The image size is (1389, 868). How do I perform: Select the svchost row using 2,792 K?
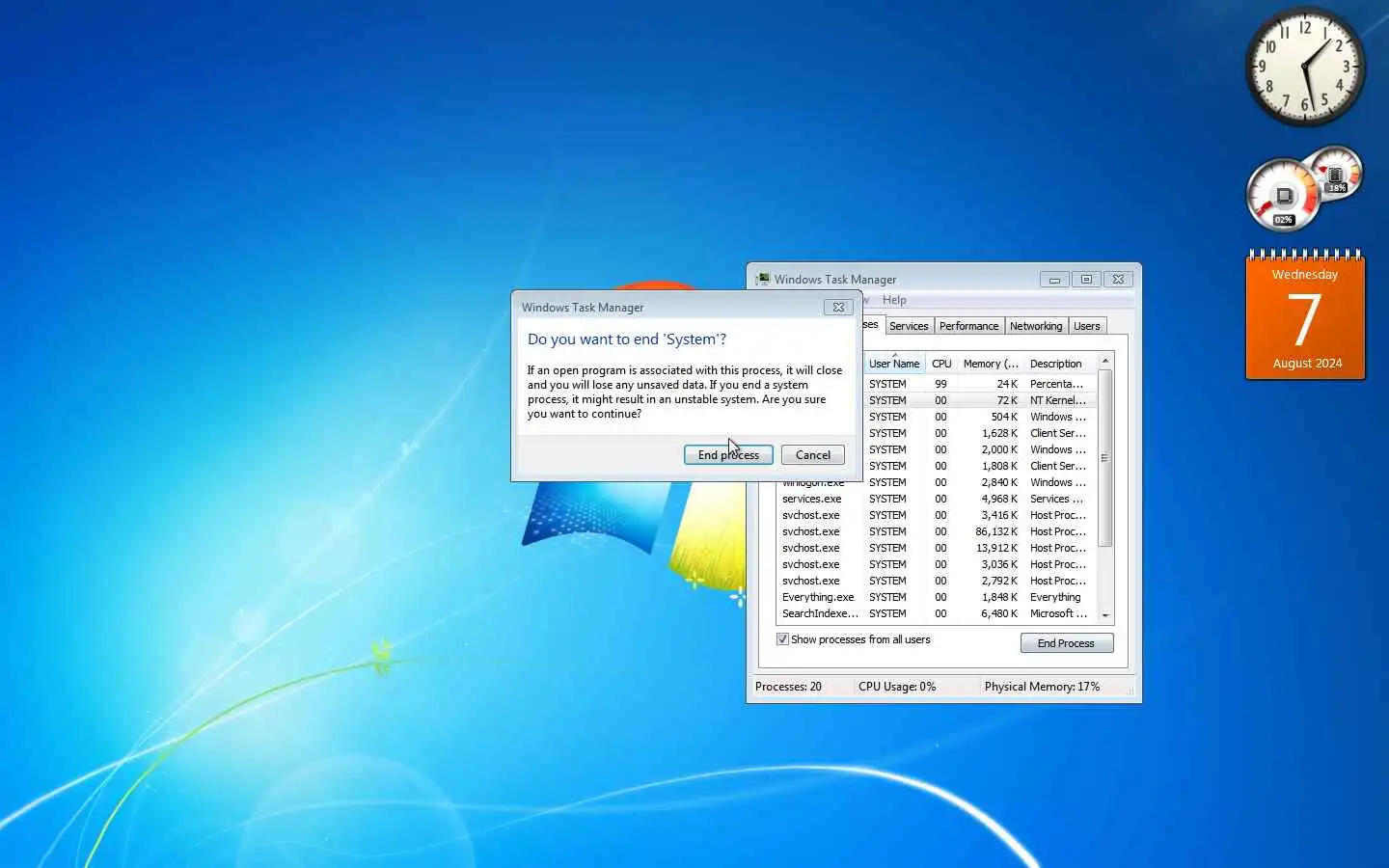[x=937, y=581]
